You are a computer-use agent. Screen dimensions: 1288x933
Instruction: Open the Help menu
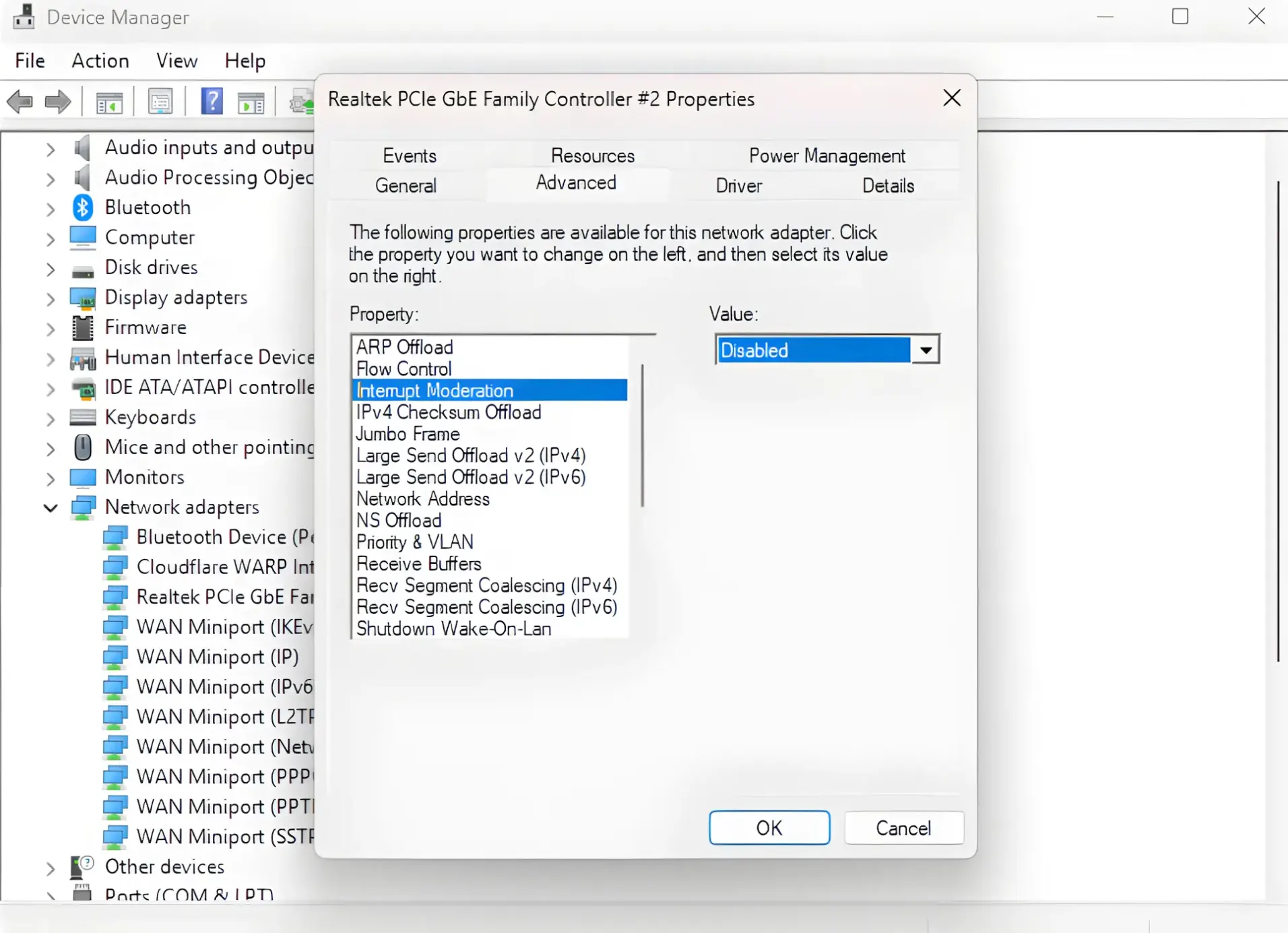coord(245,61)
